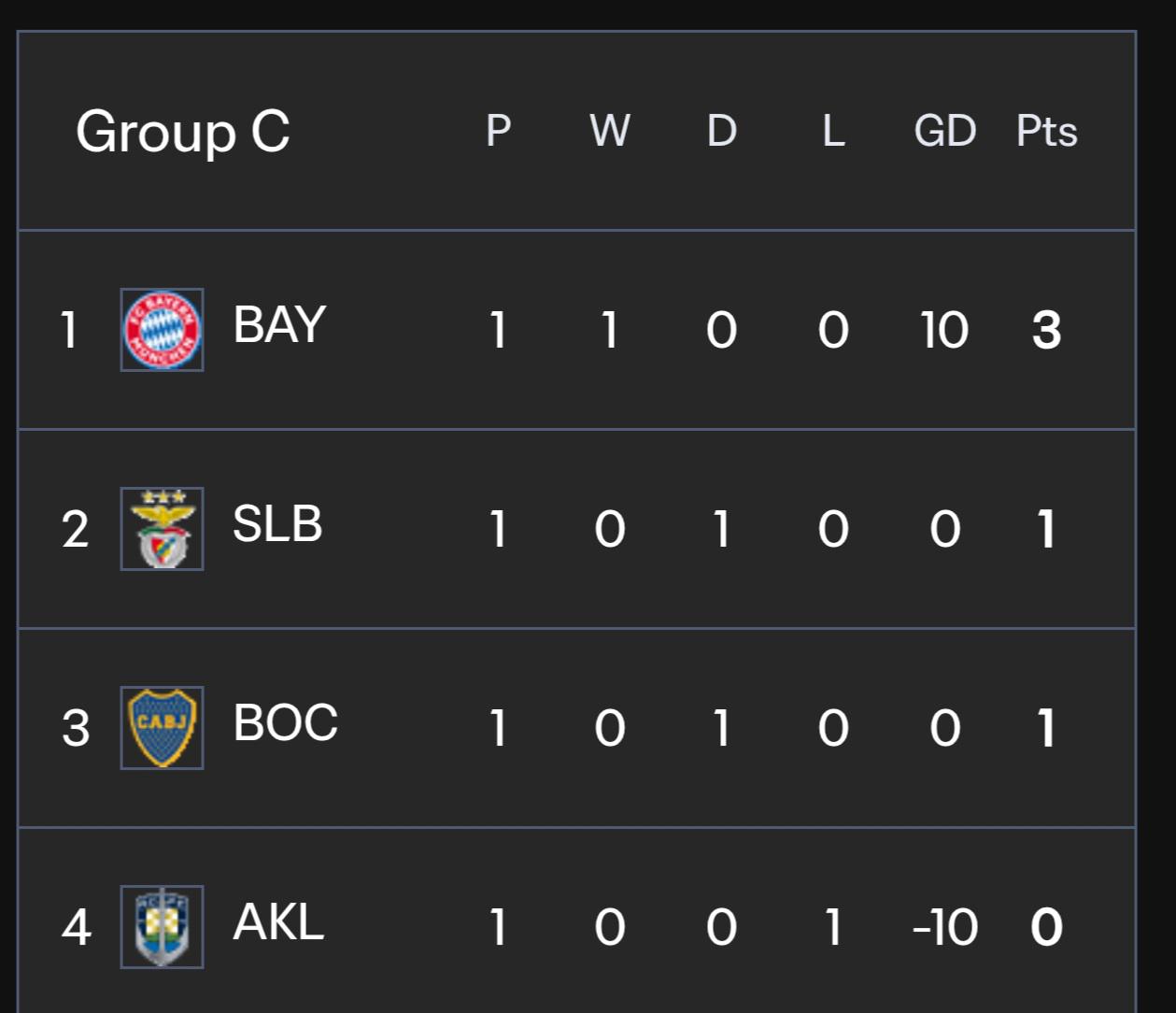Image resolution: width=1176 pixels, height=1013 pixels.
Task: Click the Auckland City club crest
Action: coord(163,927)
